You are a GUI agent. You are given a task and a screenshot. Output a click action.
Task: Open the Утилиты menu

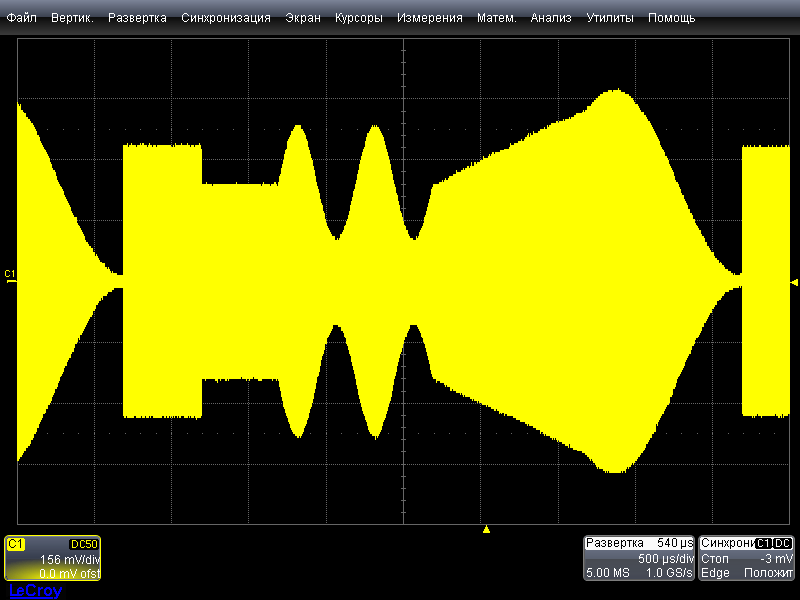[610, 18]
